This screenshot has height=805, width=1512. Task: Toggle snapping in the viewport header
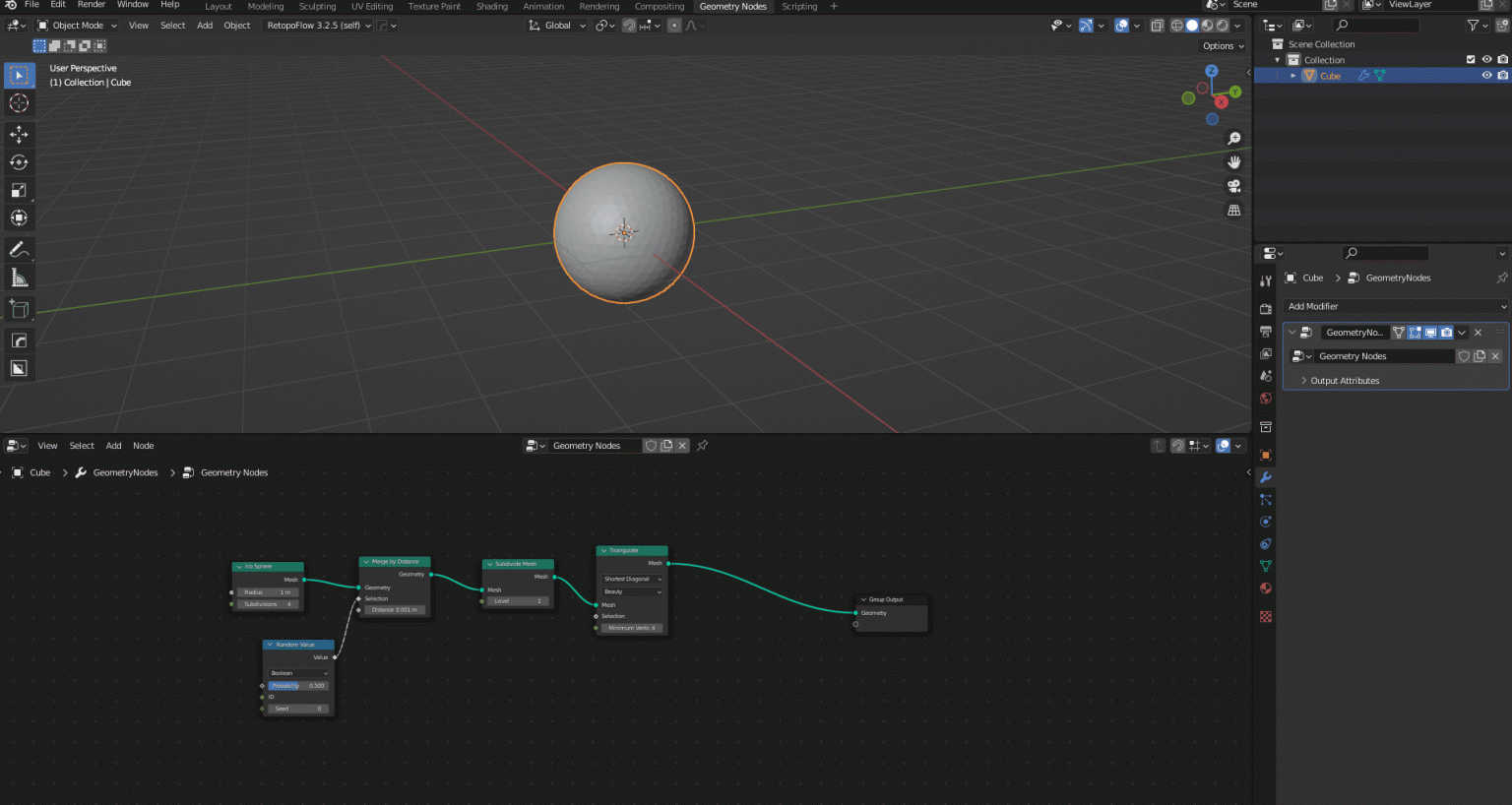point(628,25)
